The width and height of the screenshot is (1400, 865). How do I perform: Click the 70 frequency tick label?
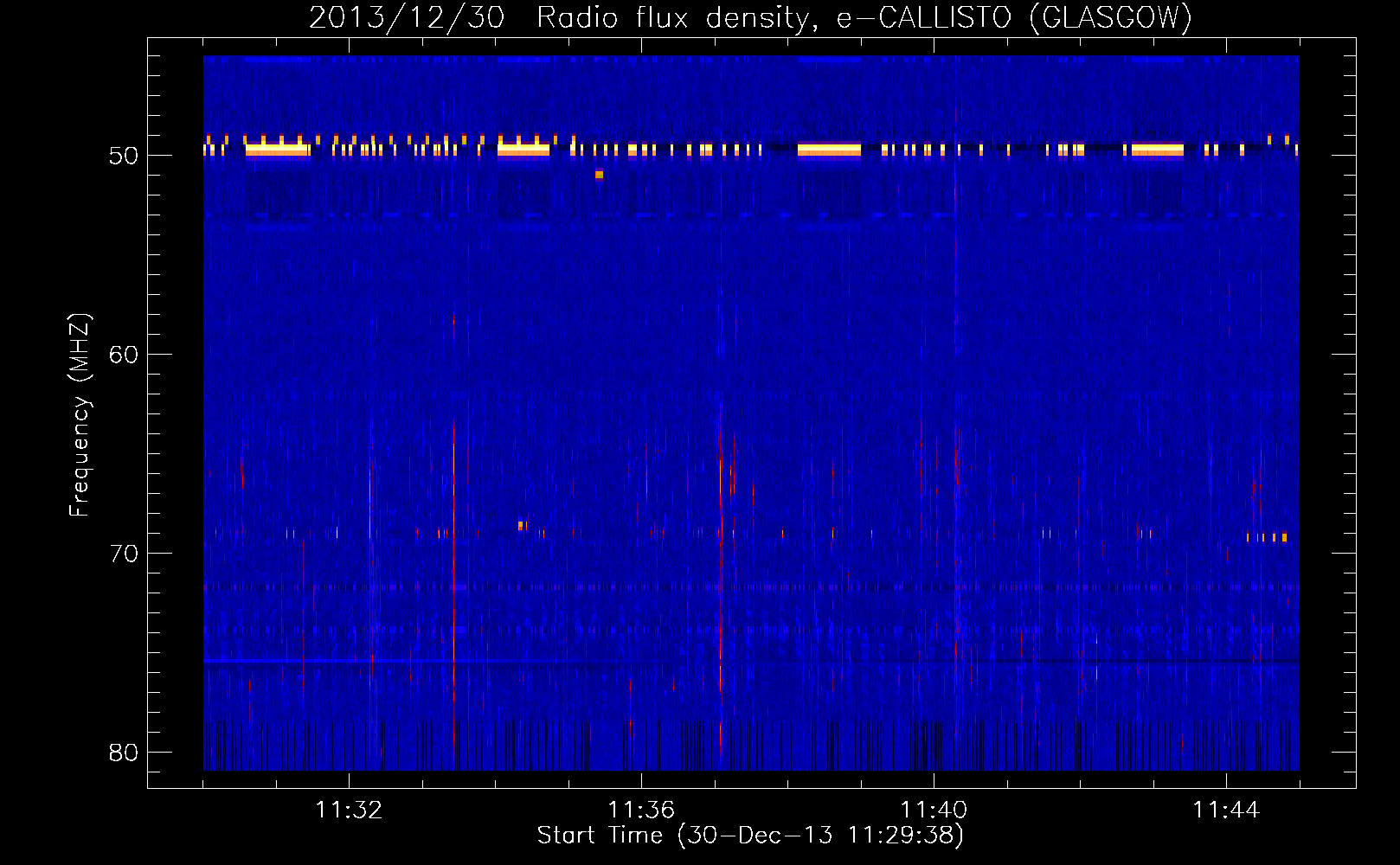point(124,554)
